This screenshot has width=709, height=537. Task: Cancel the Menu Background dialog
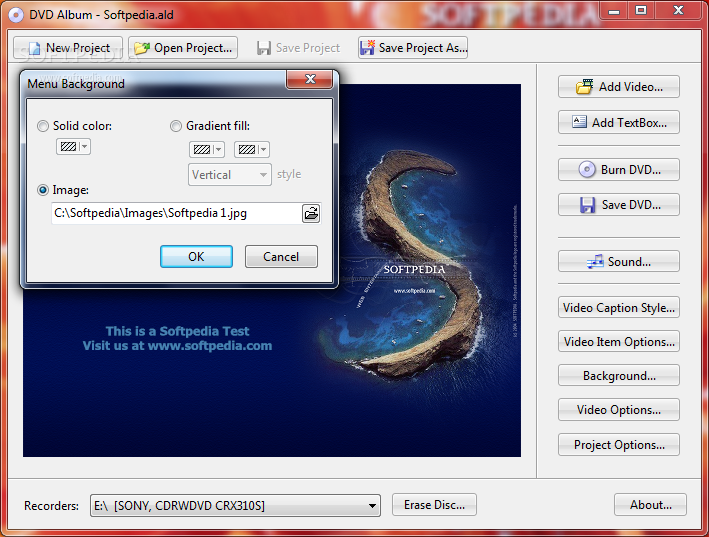(x=281, y=257)
